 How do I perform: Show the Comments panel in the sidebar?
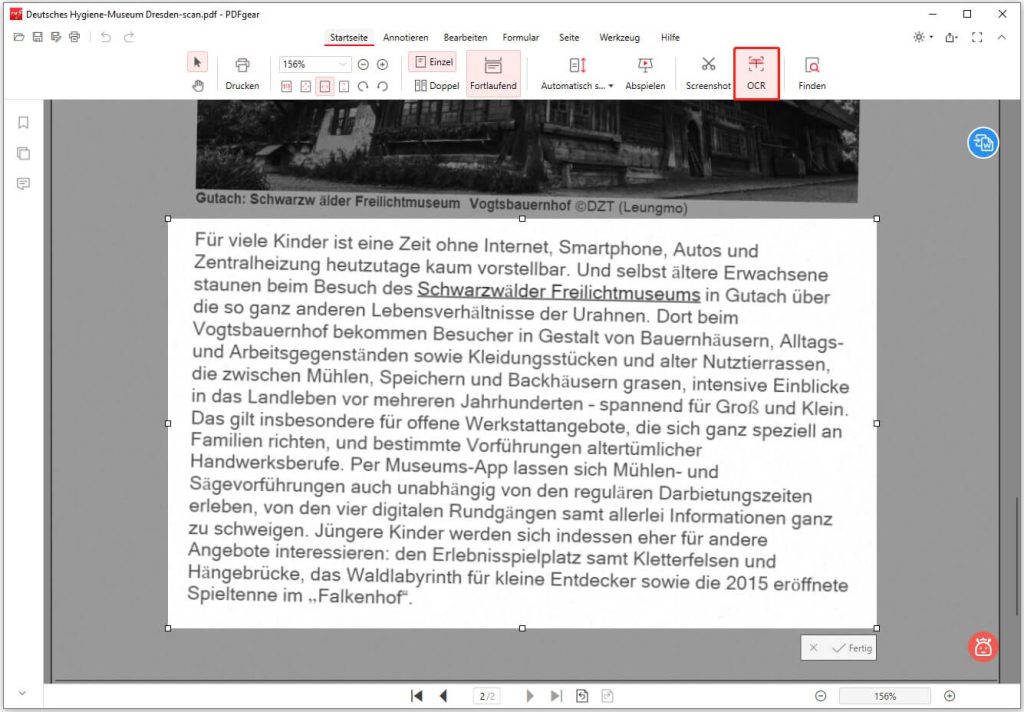(x=23, y=184)
